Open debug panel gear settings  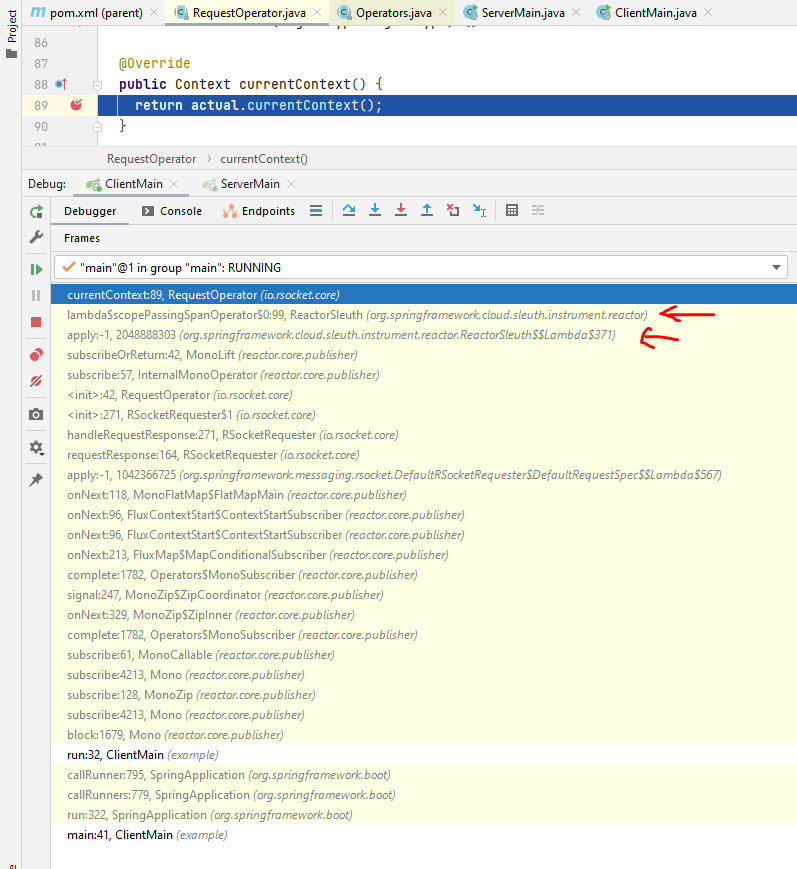tap(36, 447)
